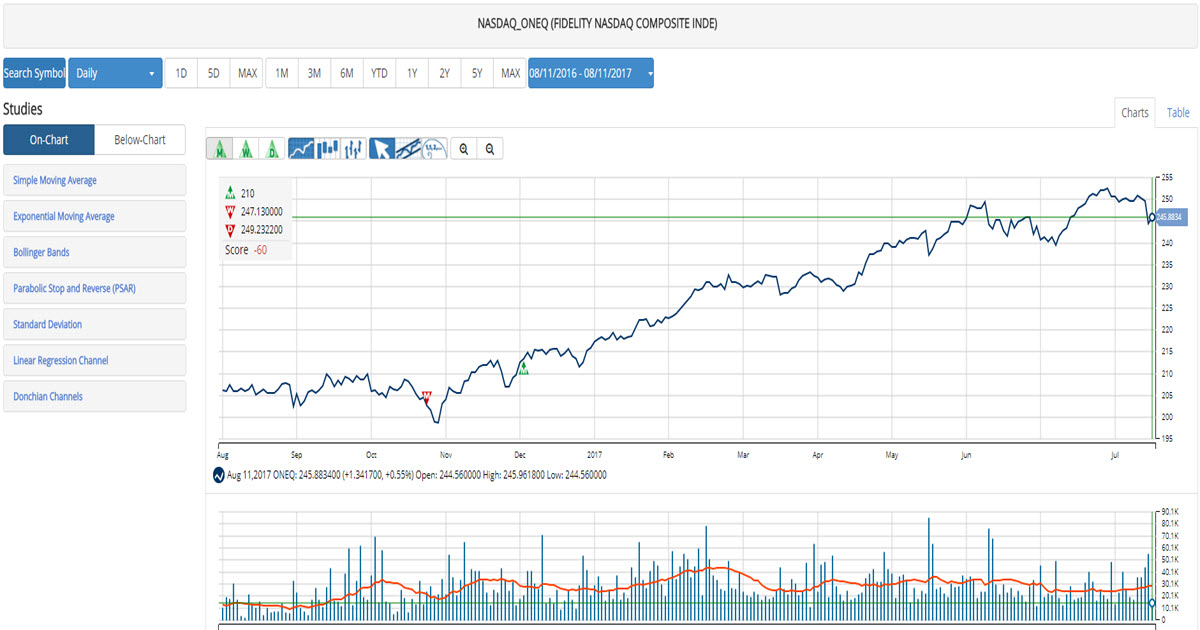1200x630 pixels.
Task: Click the 210 monthly value in legend
Action: coord(249,193)
